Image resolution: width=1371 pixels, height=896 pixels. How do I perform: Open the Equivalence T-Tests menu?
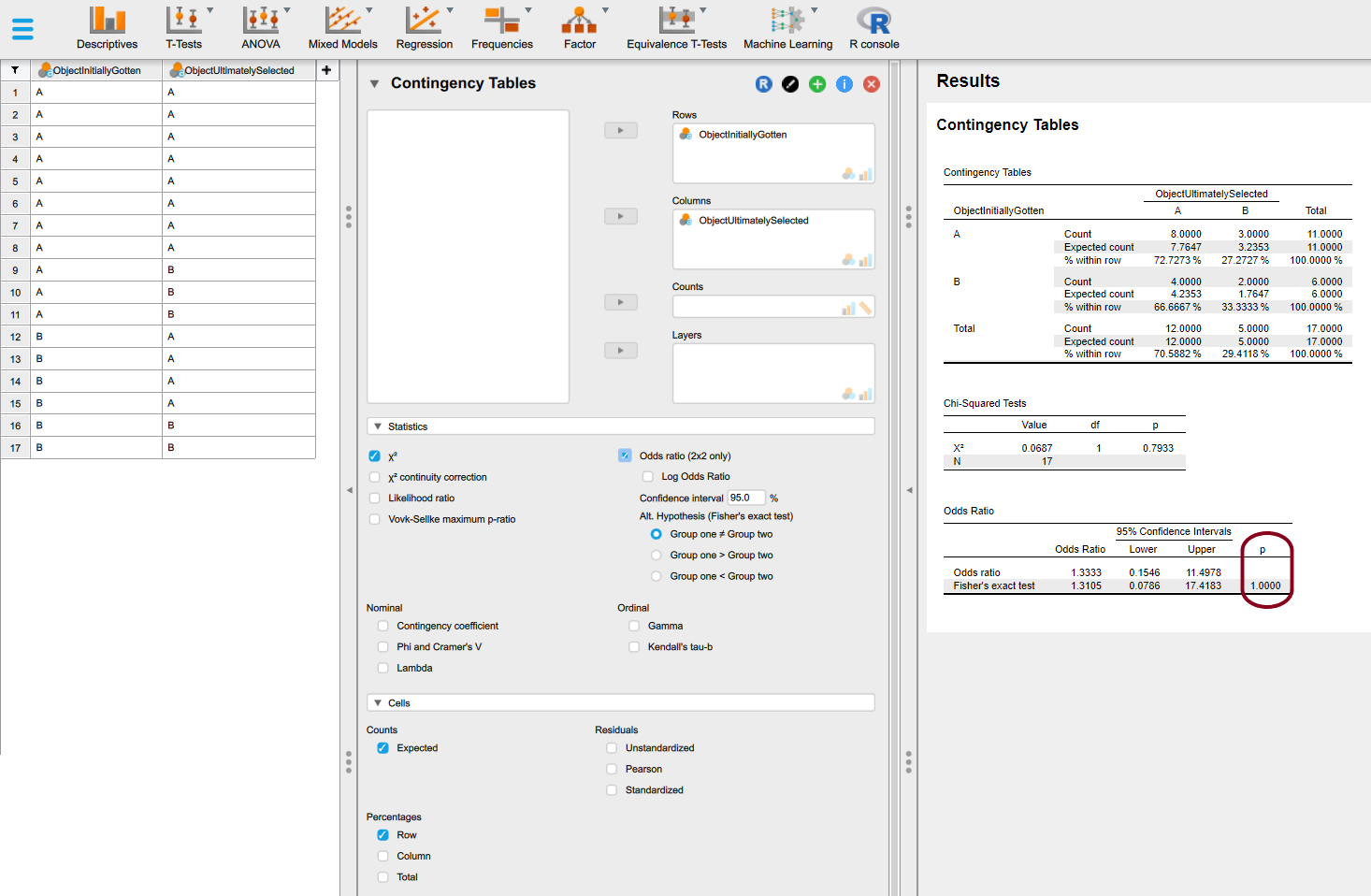click(x=677, y=28)
